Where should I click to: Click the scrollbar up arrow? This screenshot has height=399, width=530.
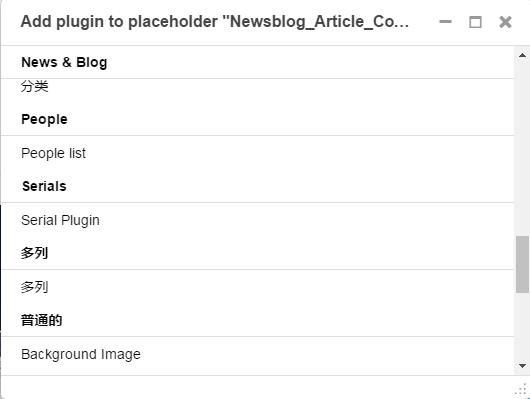coord(522,55)
